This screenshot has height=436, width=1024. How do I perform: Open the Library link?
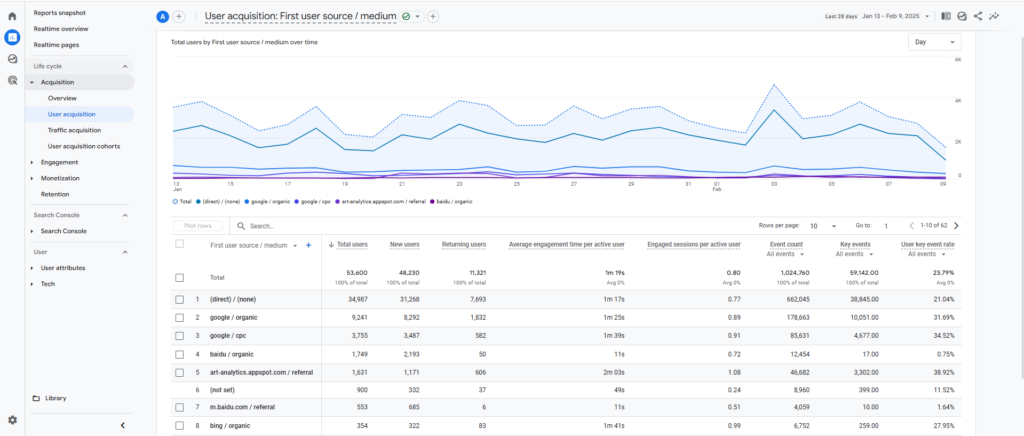point(55,398)
